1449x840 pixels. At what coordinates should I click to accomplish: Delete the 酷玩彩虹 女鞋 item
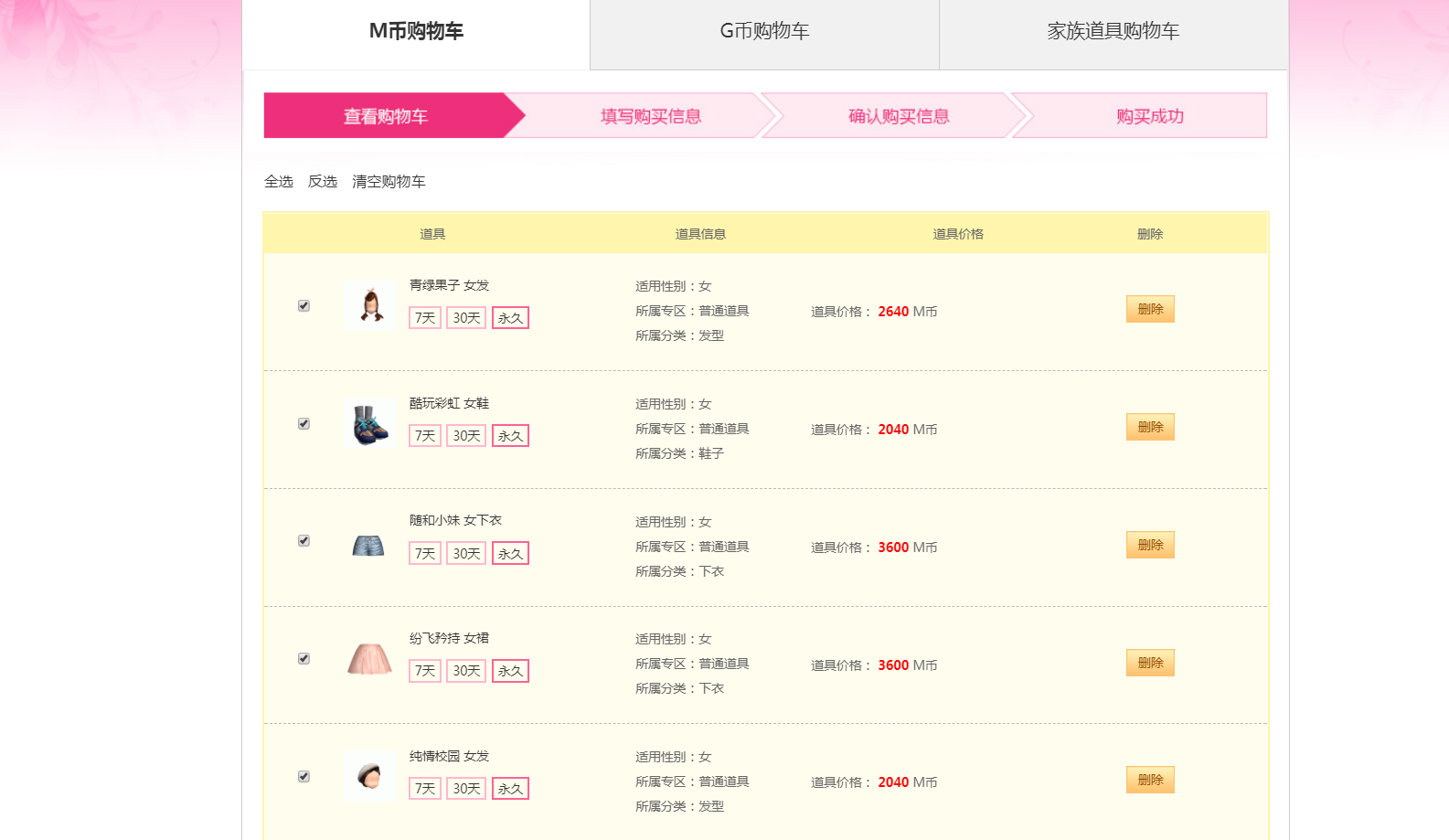point(1150,427)
